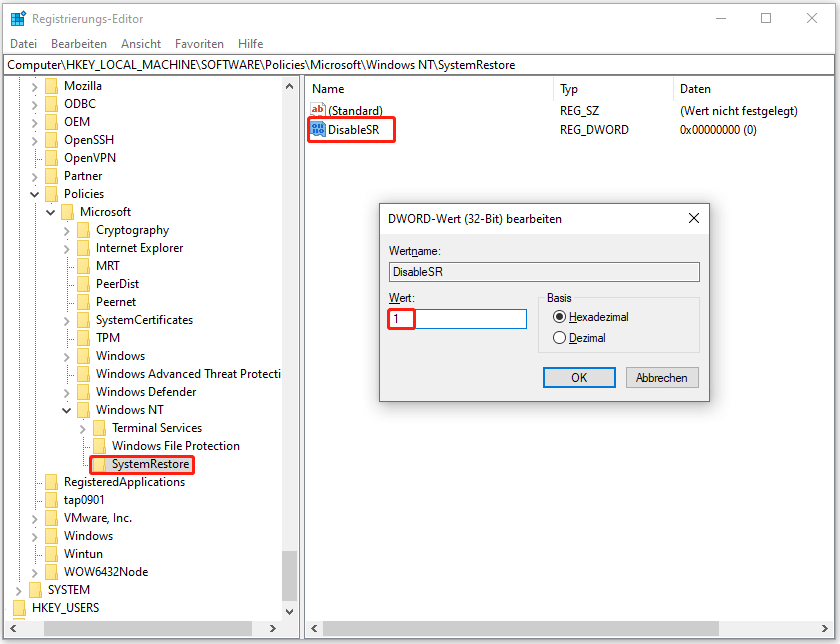
Task: Click the tree pane vertical scrollbar thumb
Action: point(290,575)
